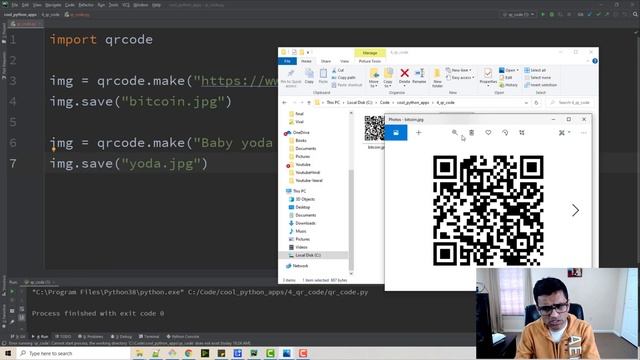Click the crop icon in Photos toolbar

click(522, 133)
